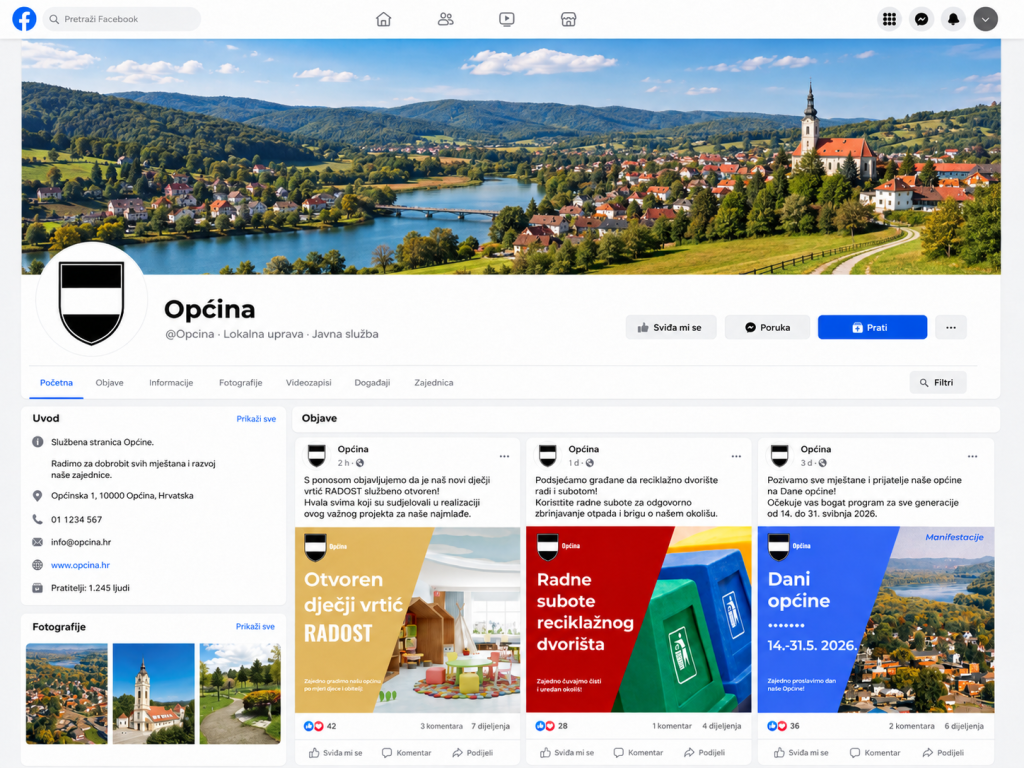Image resolution: width=1024 pixels, height=768 pixels.
Task: Click the Sviđa mi se page button
Action: tap(671, 327)
